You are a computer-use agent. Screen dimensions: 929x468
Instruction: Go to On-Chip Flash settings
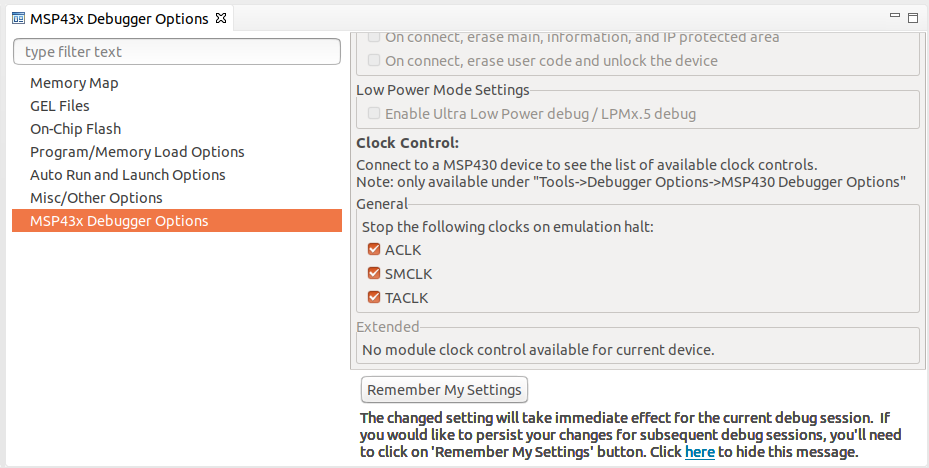76,129
